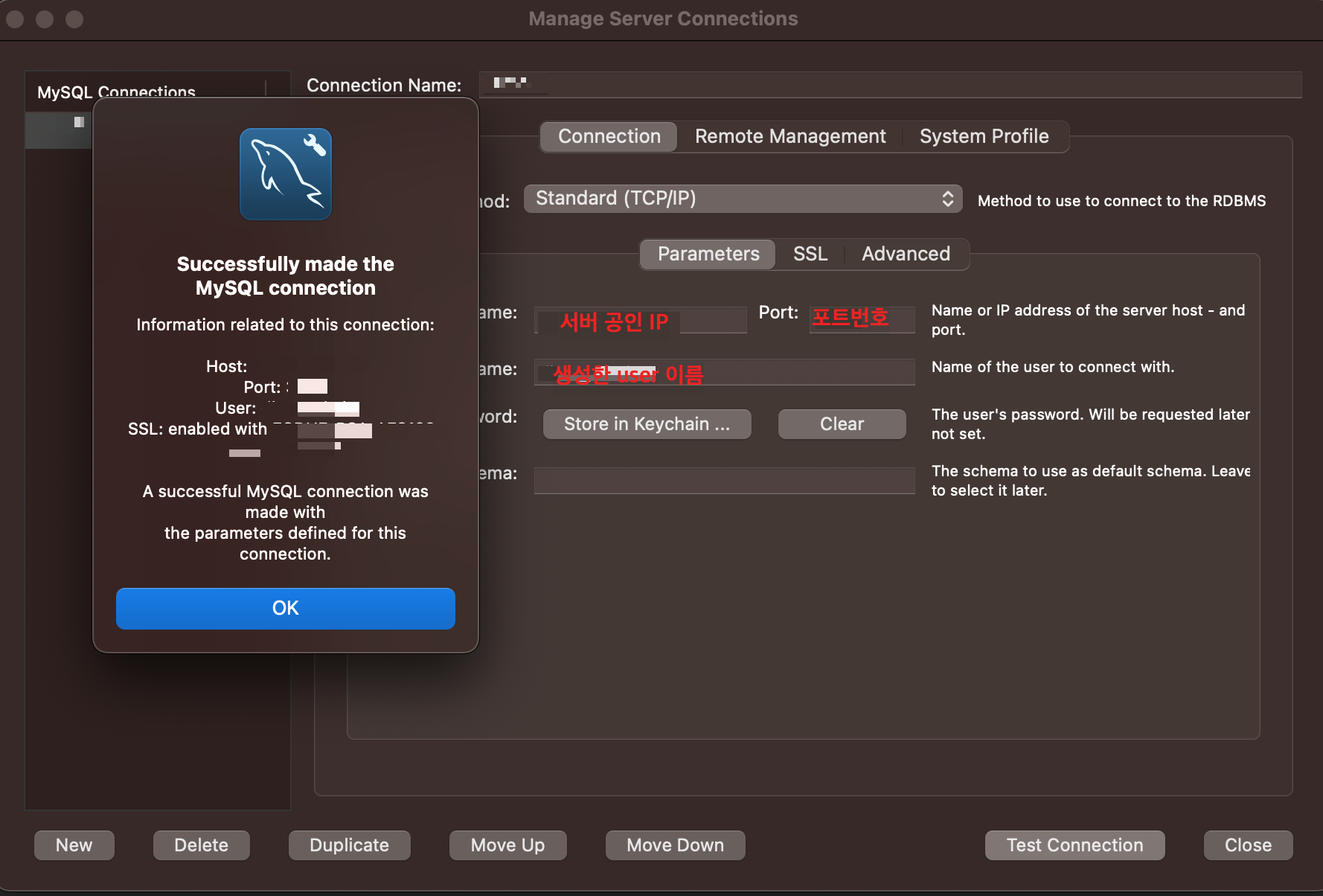
Task: Duplicate the selected connection
Action: click(x=349, y=845)
